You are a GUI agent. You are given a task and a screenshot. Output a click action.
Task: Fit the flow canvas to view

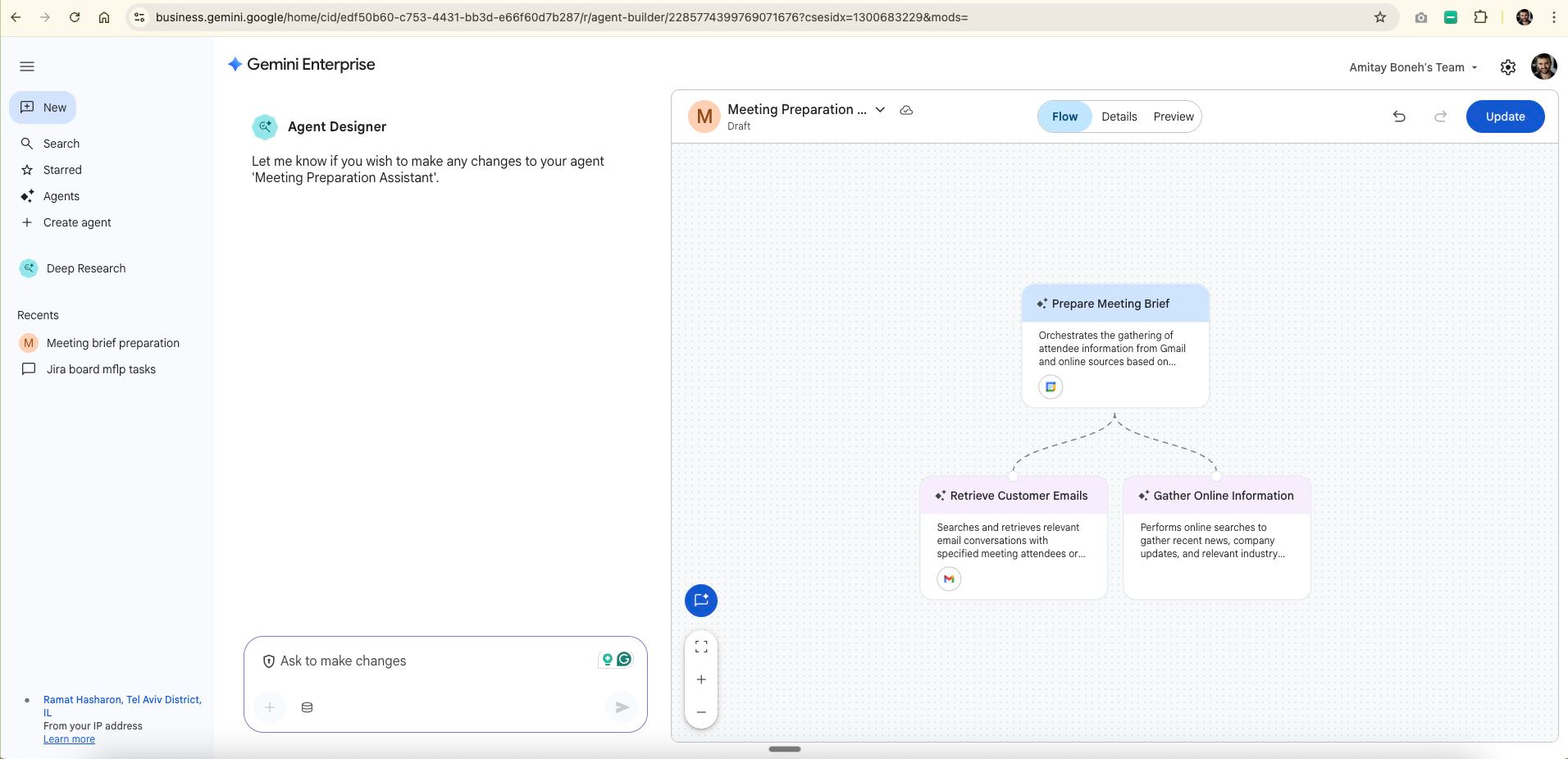pyautogui.click(x=701, y=647)
